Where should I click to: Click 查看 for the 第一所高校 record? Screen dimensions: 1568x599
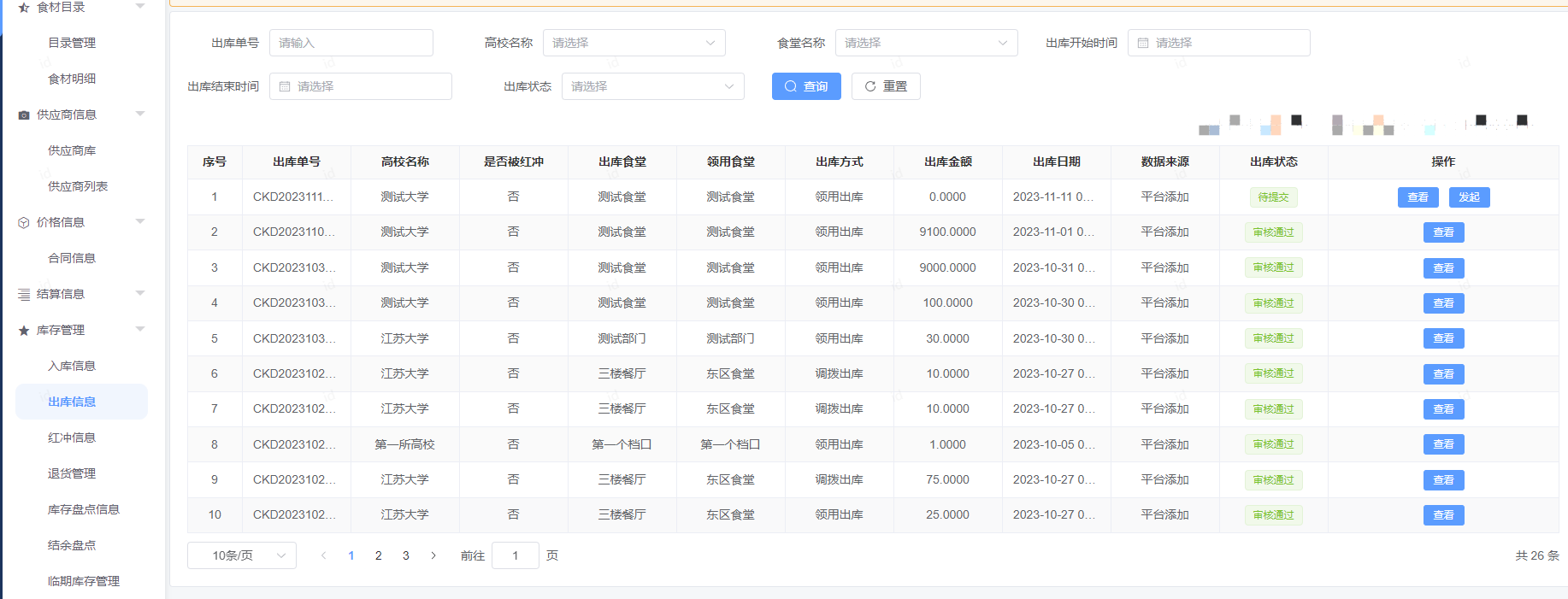(x=1444, y=444)
